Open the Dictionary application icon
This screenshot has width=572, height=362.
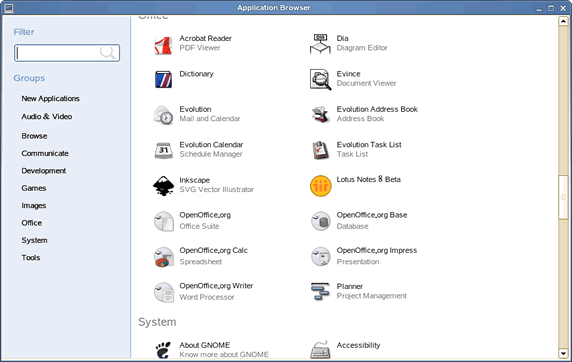point(163,79)
